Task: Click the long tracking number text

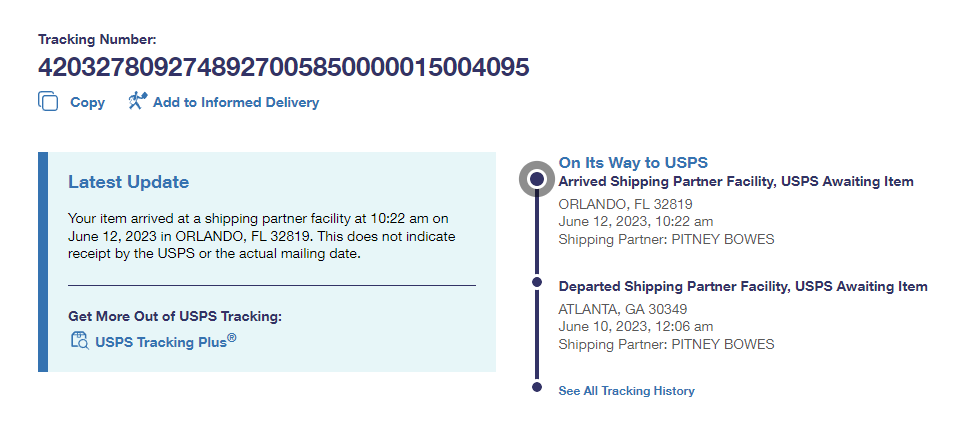Action: pos(283,68)
